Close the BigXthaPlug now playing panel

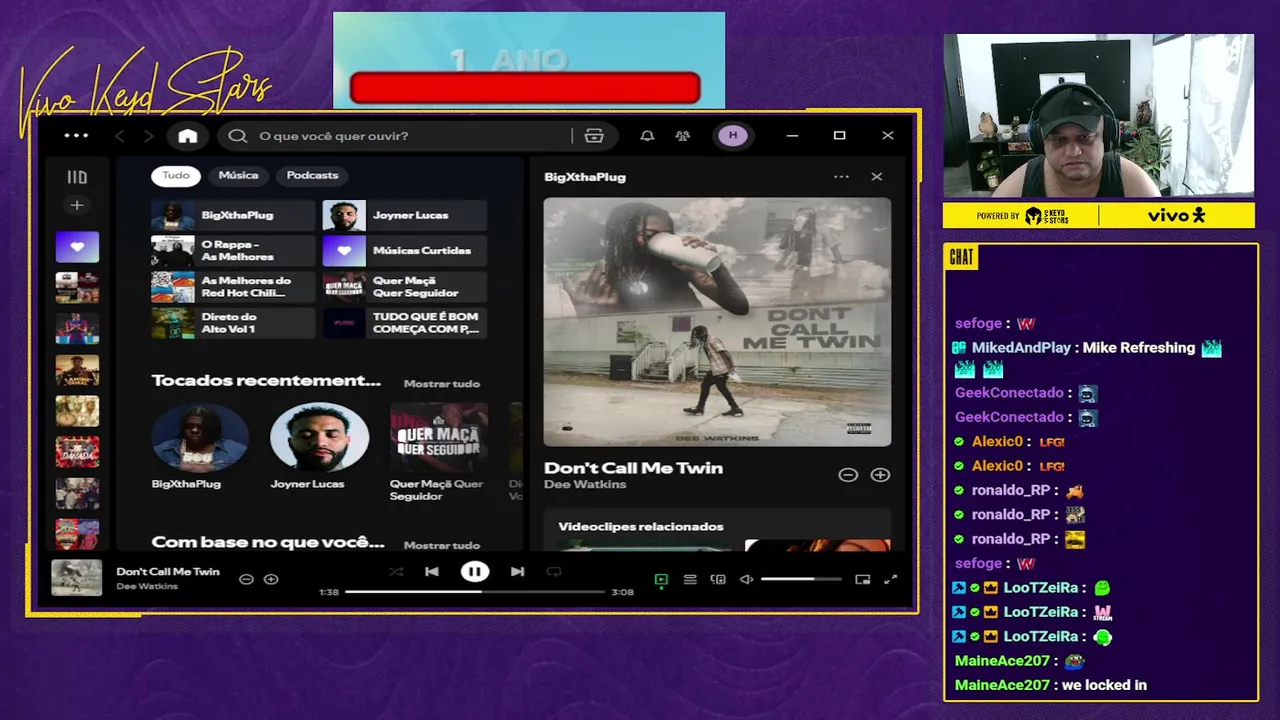click(877, 177)
